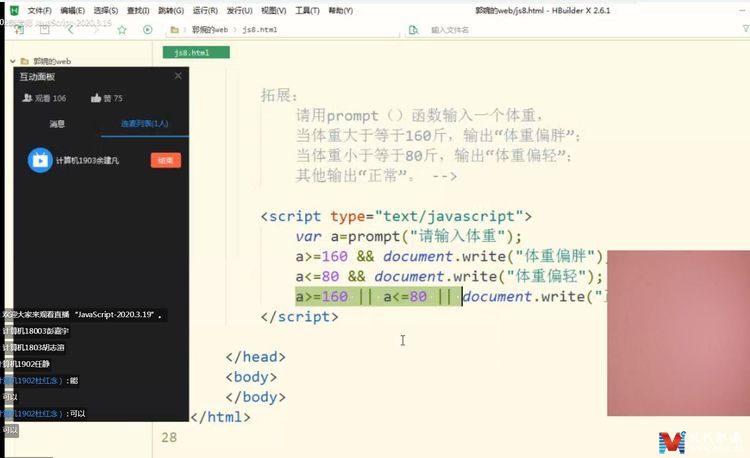Click the closing </script> tag
Image resolution: width=750 pixels, height=458 pixels.
(299, 316)
